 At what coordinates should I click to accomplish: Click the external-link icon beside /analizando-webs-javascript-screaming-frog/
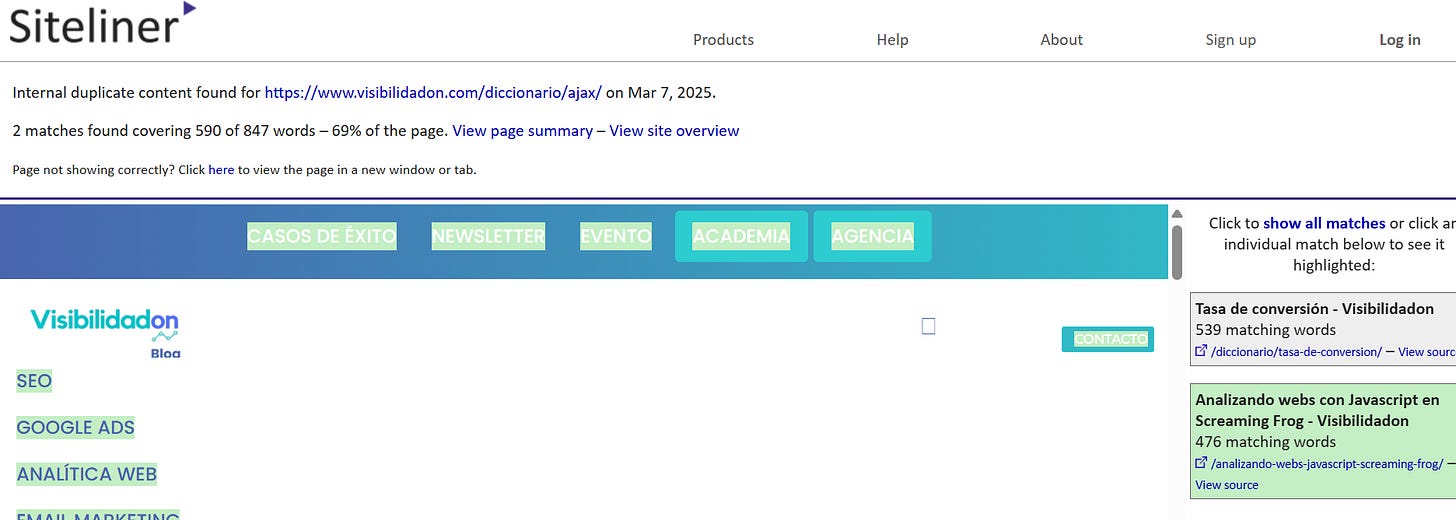point(1201,463)
